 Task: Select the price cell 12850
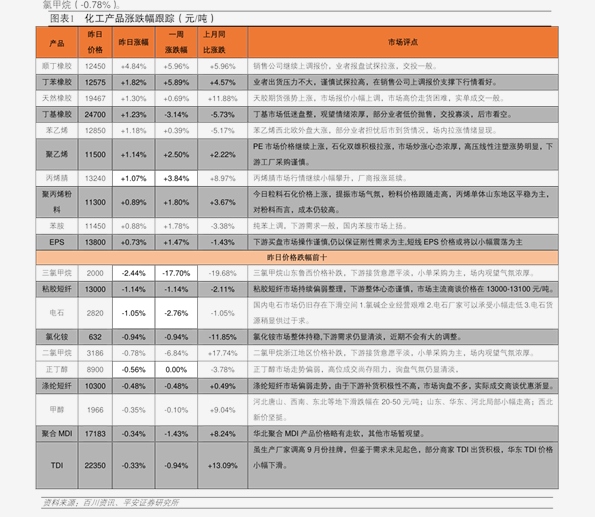[95, 130]
